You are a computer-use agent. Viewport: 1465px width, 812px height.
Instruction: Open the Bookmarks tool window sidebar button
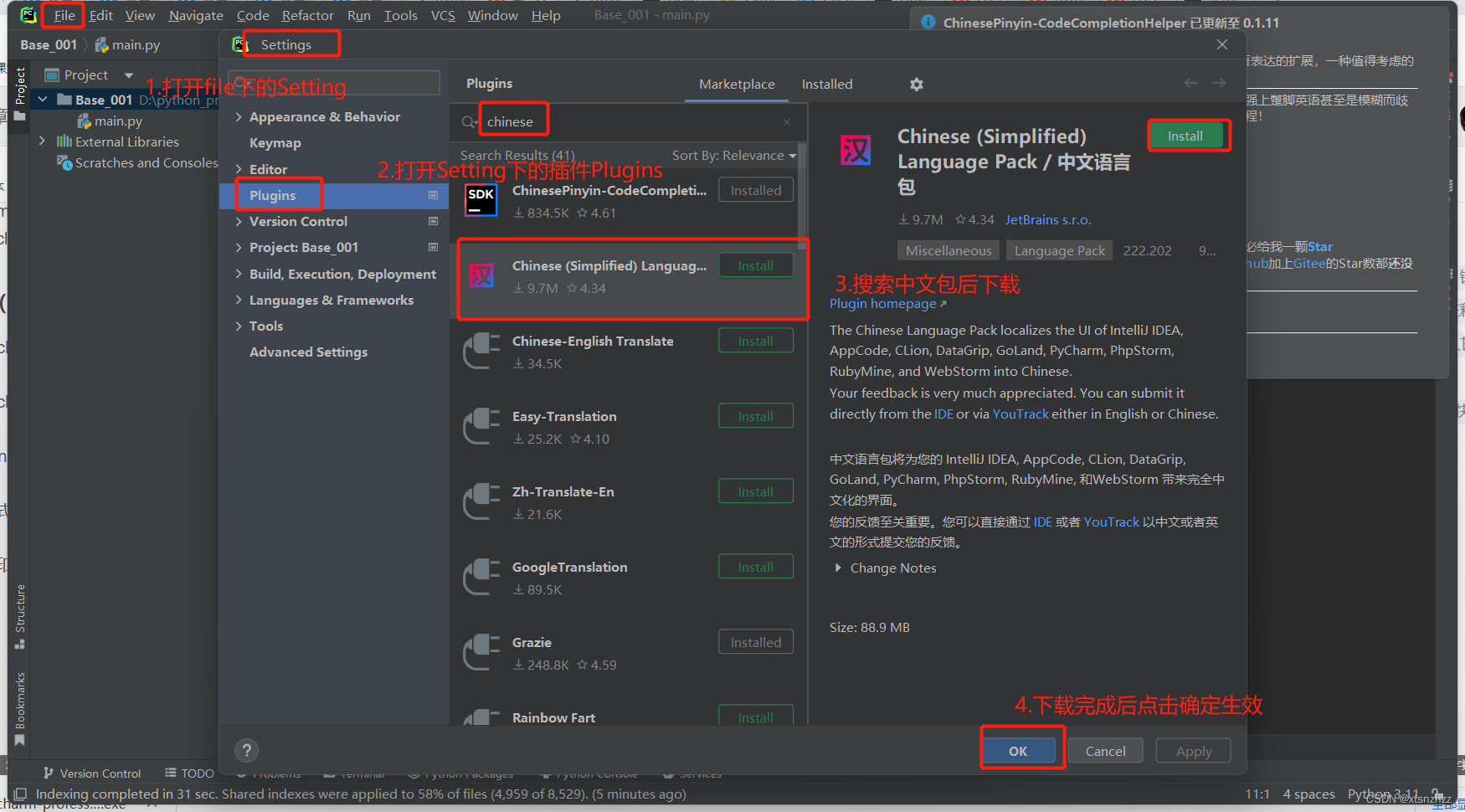click(20, 708)
